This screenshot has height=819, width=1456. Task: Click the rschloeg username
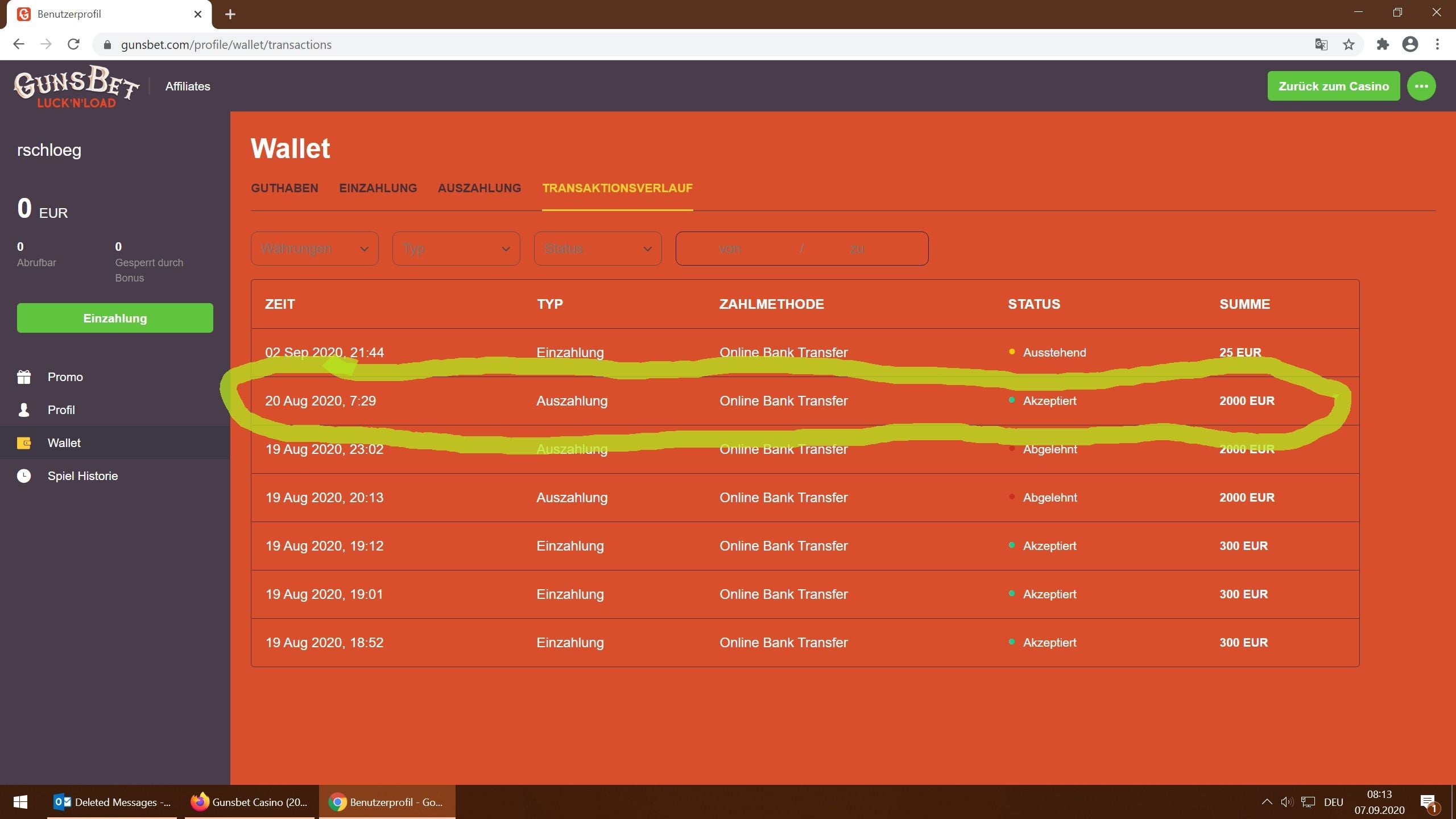[x=49, y=150]
